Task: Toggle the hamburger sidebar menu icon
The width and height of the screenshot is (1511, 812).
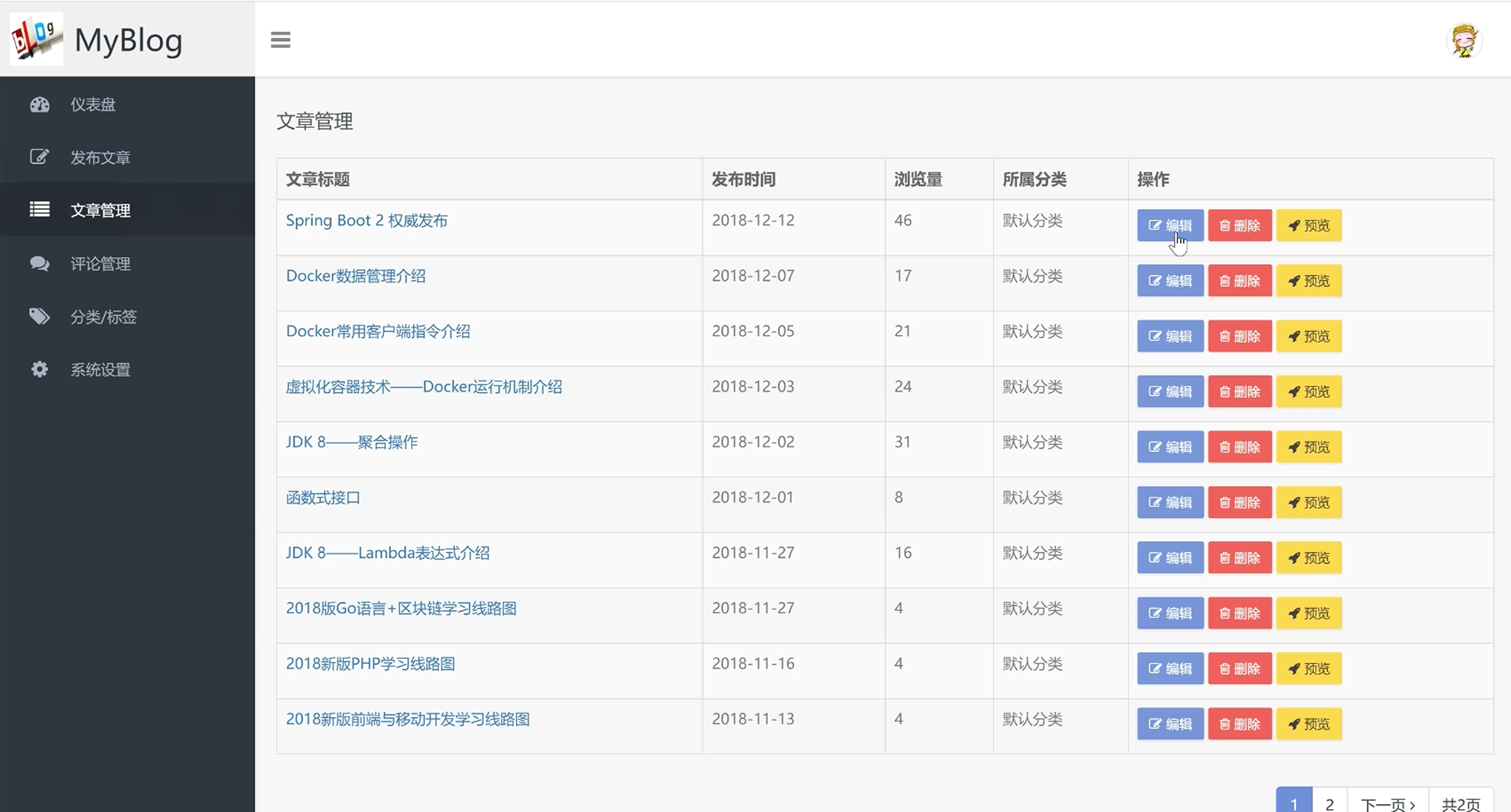Action: point(280,40)
